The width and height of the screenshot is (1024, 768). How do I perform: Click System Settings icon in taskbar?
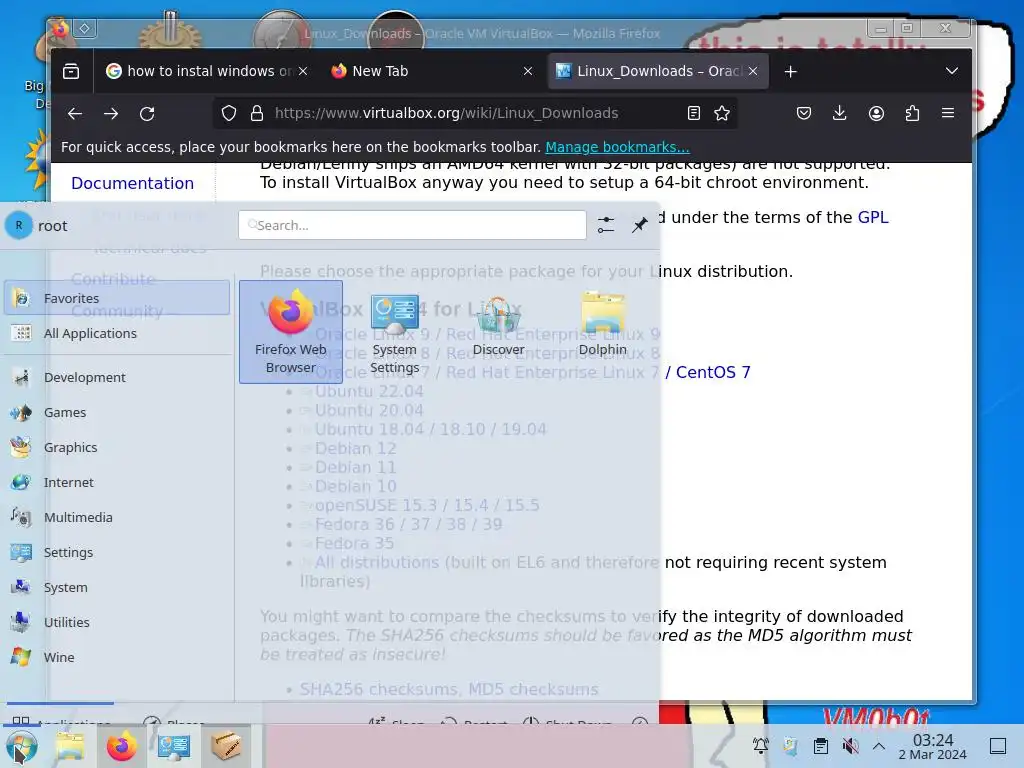[x=174, y=746]
